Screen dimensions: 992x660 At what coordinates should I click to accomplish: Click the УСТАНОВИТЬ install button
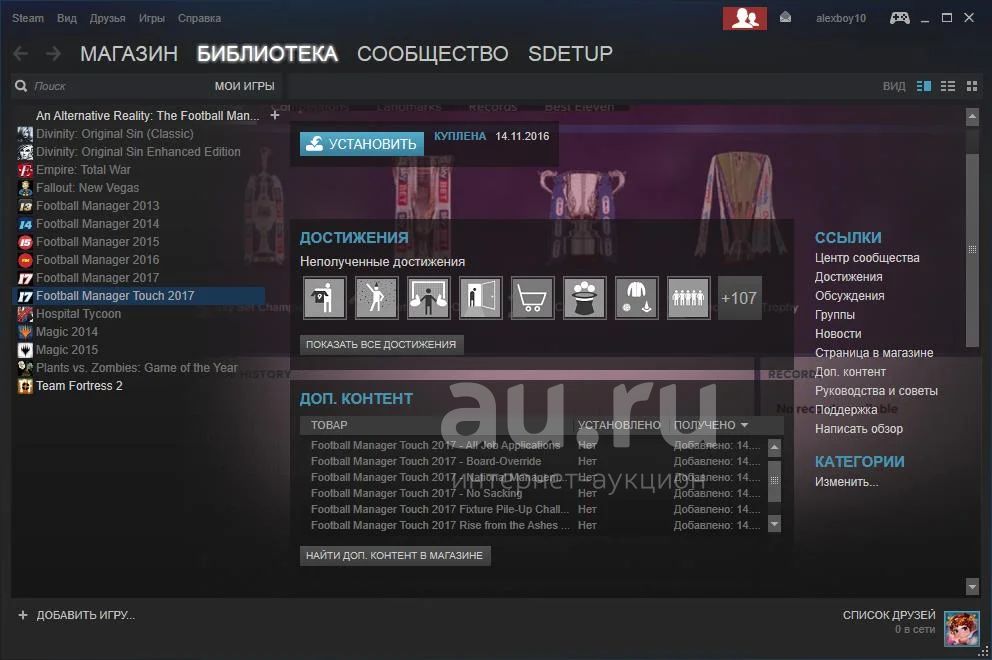361,144
